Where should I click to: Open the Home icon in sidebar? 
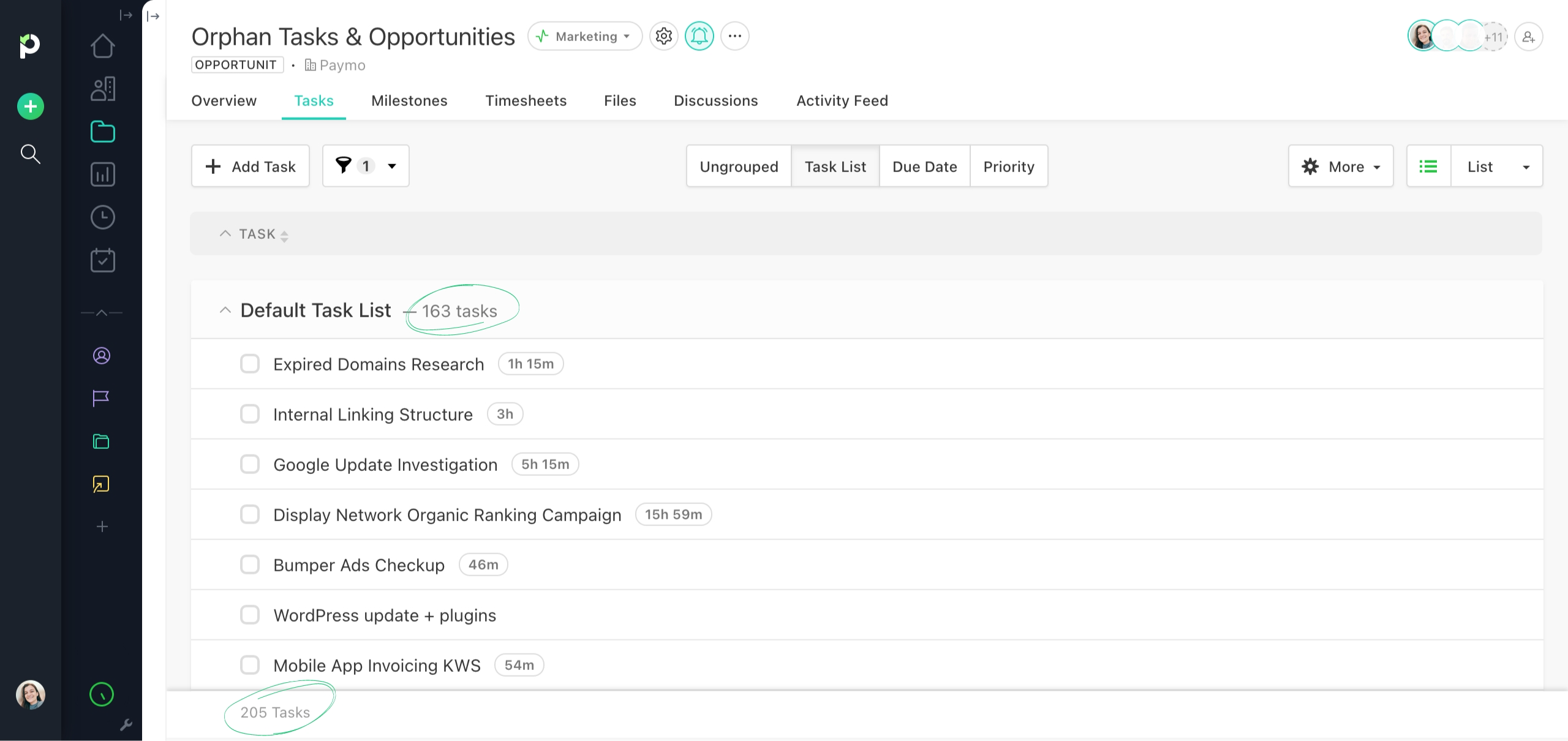point(102,46)
